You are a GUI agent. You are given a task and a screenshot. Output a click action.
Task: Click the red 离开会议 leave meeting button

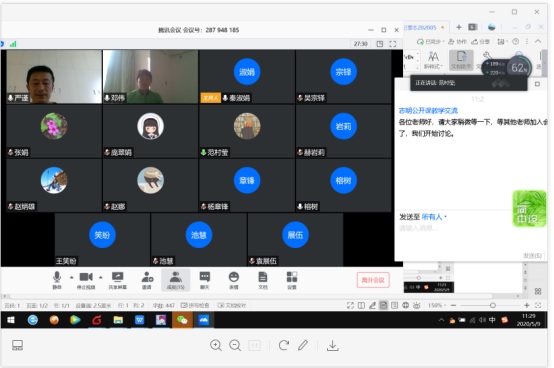click(373, 280)
